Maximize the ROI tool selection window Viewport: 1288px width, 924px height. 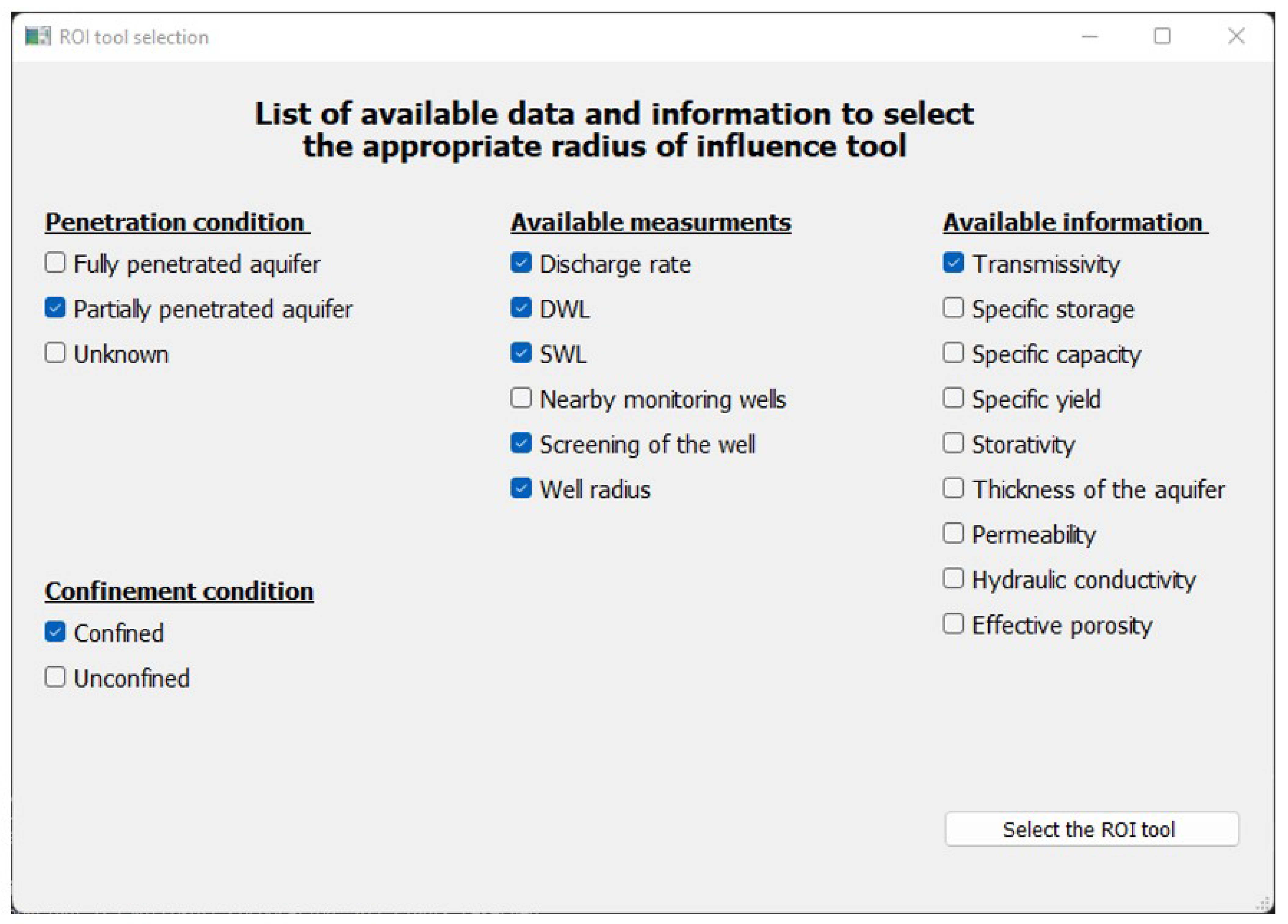(x=1163, y=36)
